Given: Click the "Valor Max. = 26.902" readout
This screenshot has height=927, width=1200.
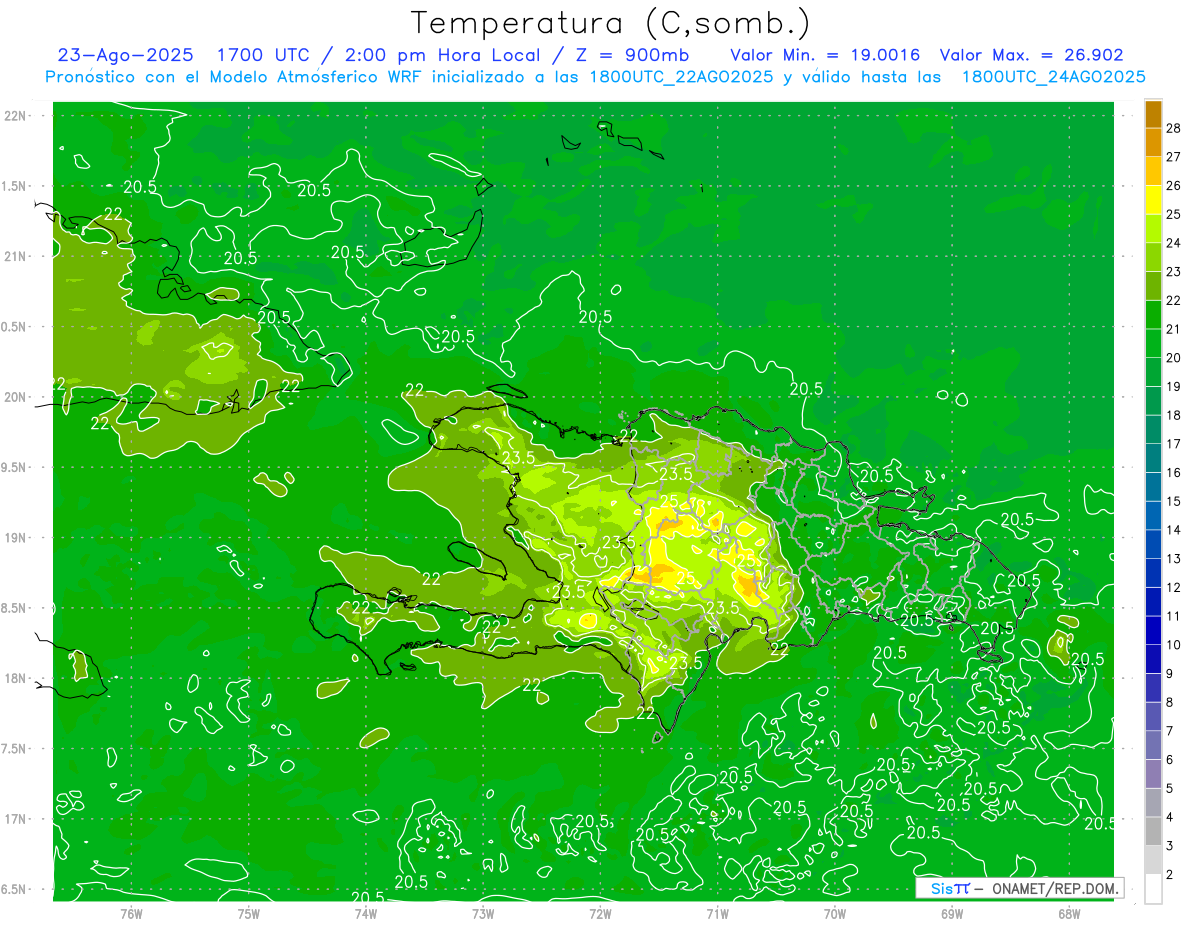Looking at the screenshot, I should [x=1032, y=56].
